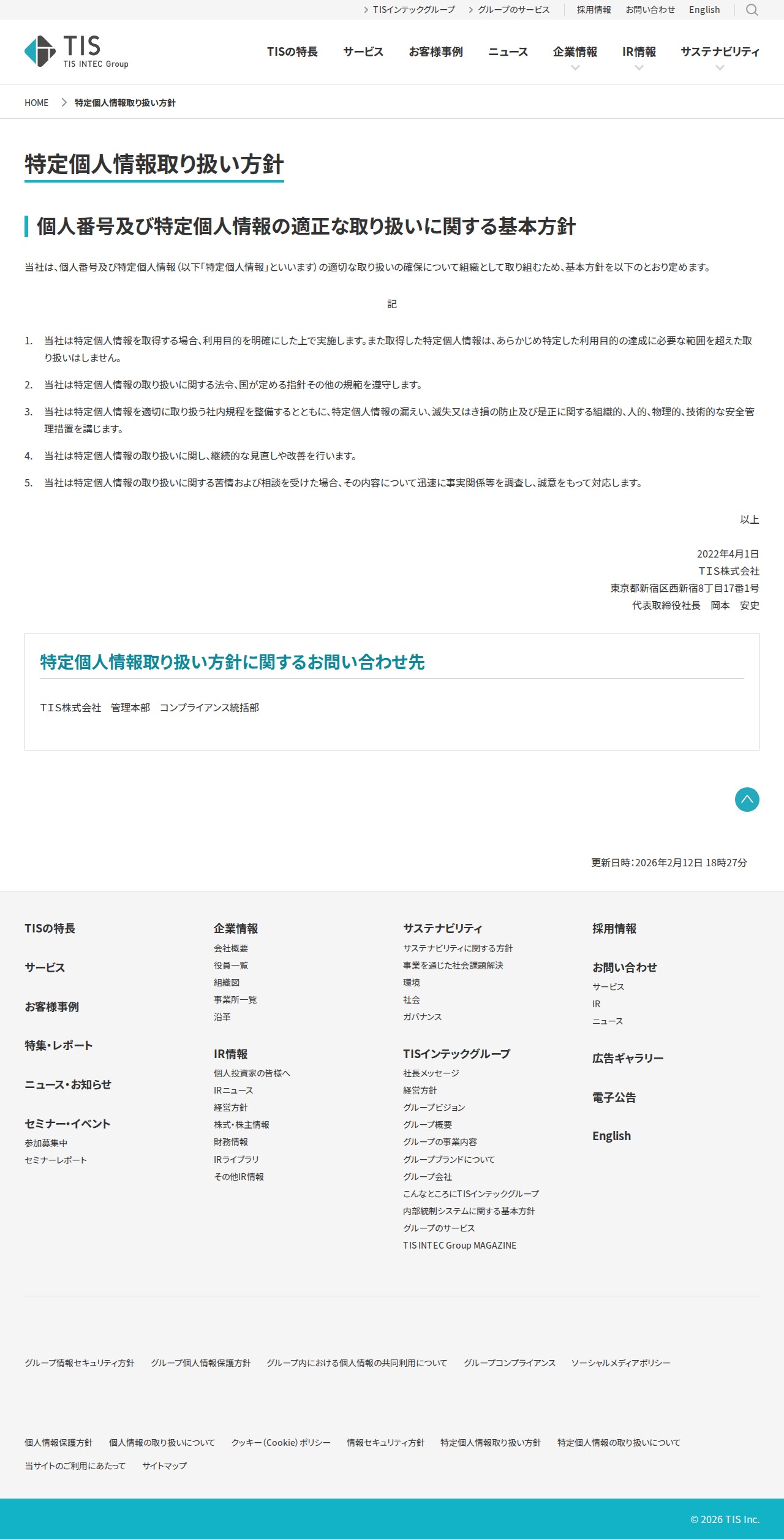Image resolution: width=784 pixels, height=1539 pixels.
Task: Open 事業所一覧 footer link
Action: [235, 1000]
